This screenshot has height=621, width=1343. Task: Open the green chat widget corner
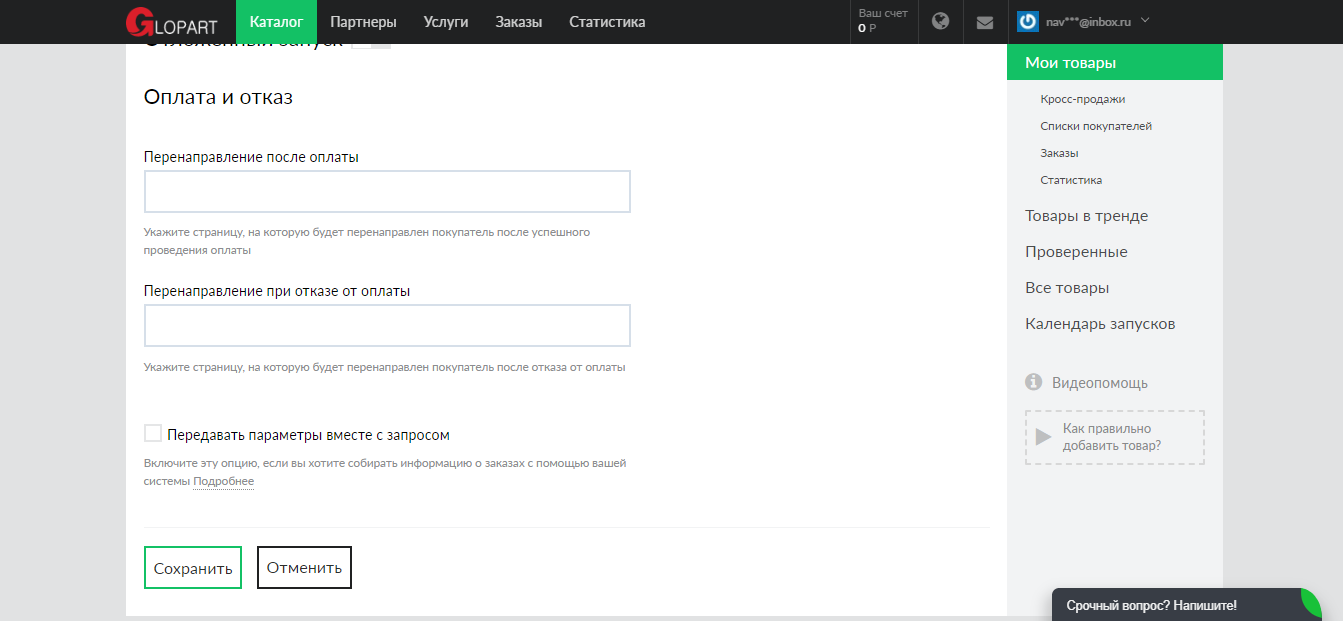[1312, 602]
